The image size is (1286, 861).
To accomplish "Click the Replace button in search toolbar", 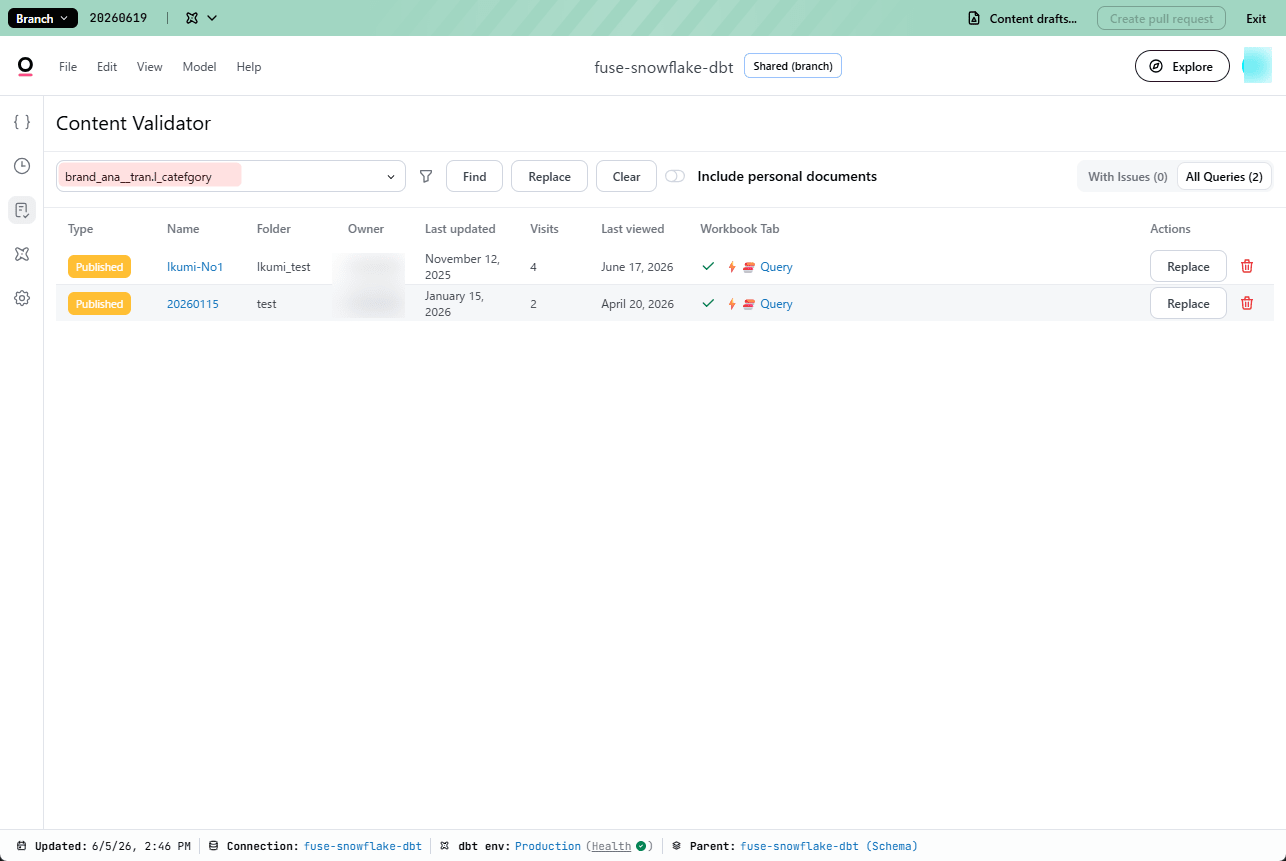I will coord(549,176).
